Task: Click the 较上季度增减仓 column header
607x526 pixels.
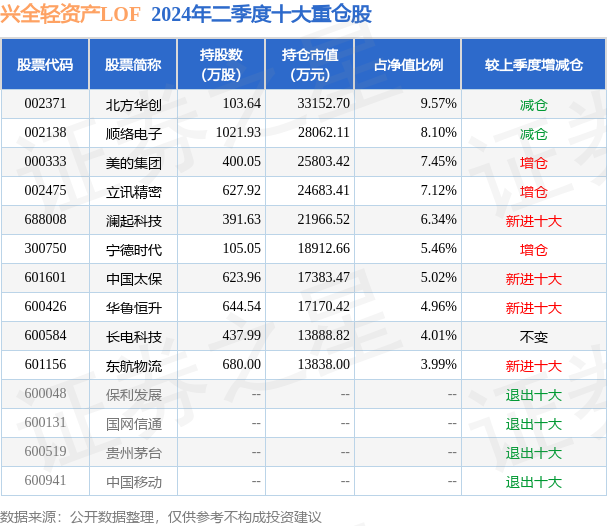Action: (533, 65)
